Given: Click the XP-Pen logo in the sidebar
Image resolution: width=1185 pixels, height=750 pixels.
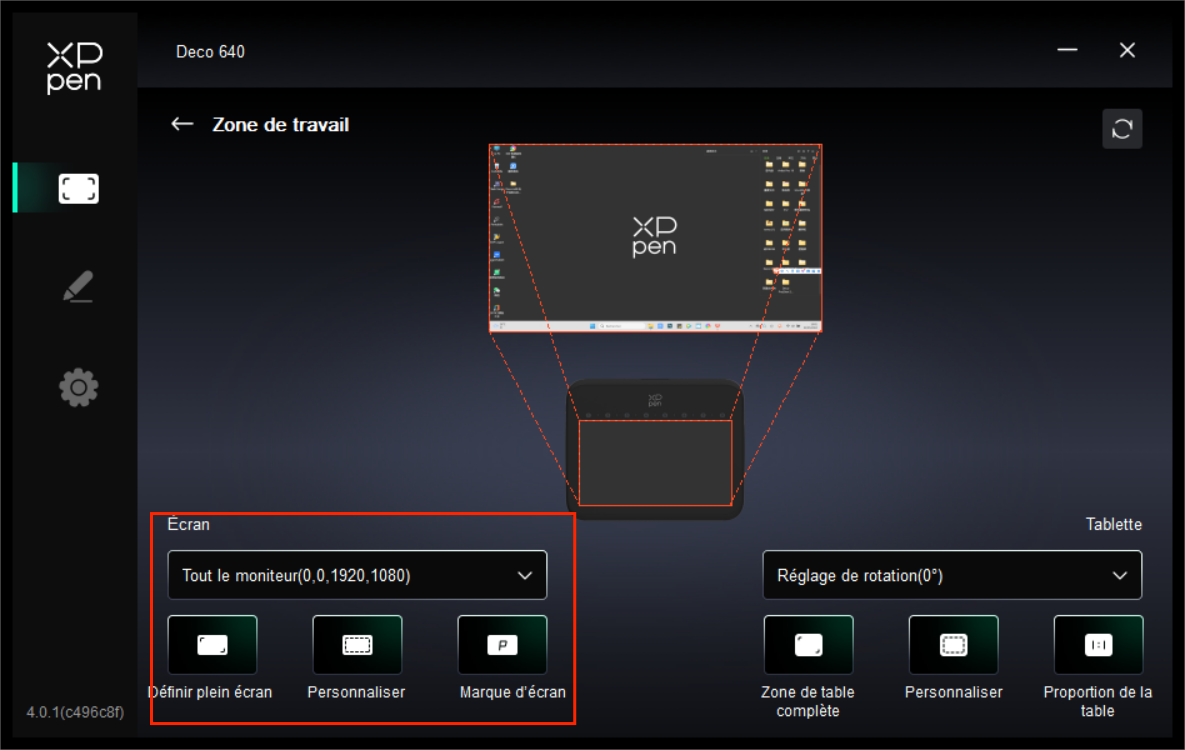Looking at the screenshot, I should tap(74, 68).
